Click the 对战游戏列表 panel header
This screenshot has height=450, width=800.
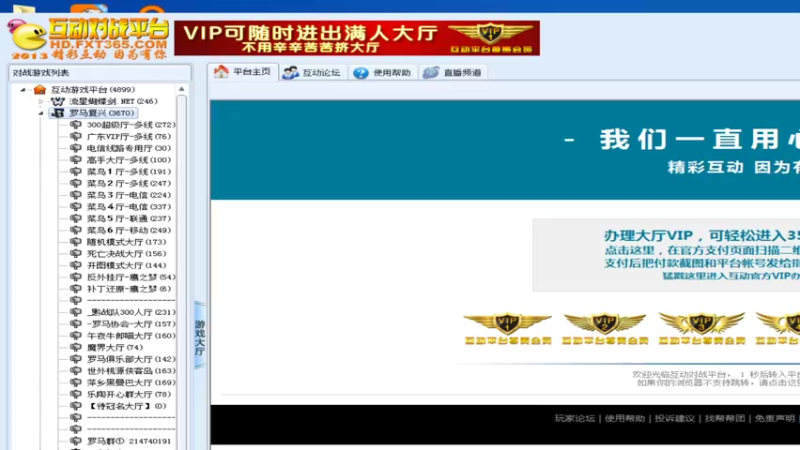(x=100, y=73)
